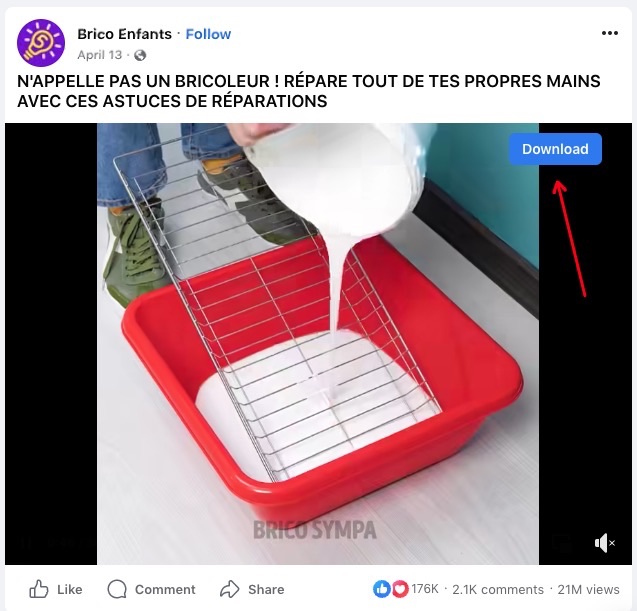The width and height of the screenshot is (637, 611).
Task: Open the Brico Enfants purple lightbulb avatar
Action: [41, 43]
